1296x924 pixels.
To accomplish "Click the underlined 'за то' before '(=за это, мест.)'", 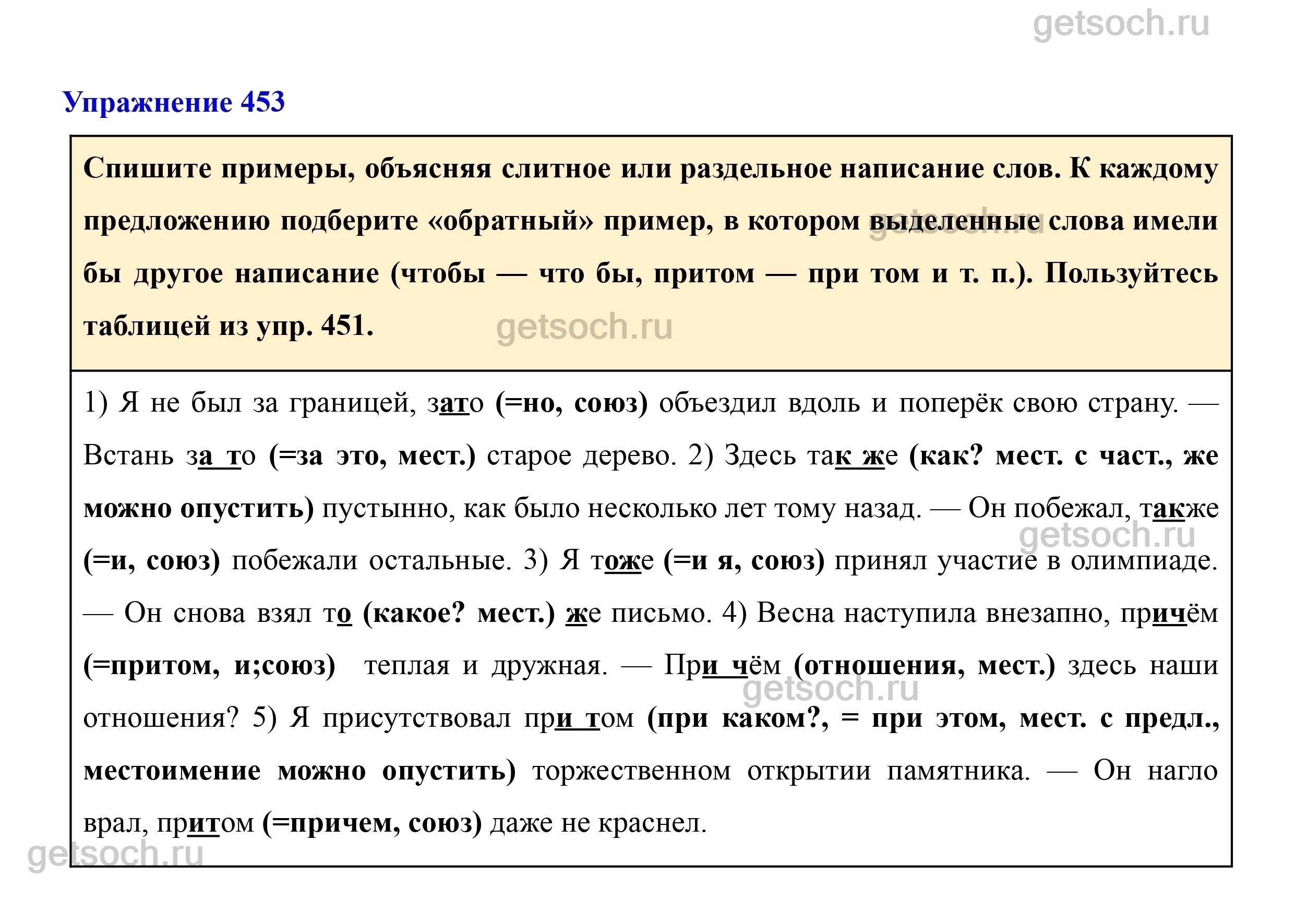I will pyautogui.click(x=221, y=456).
